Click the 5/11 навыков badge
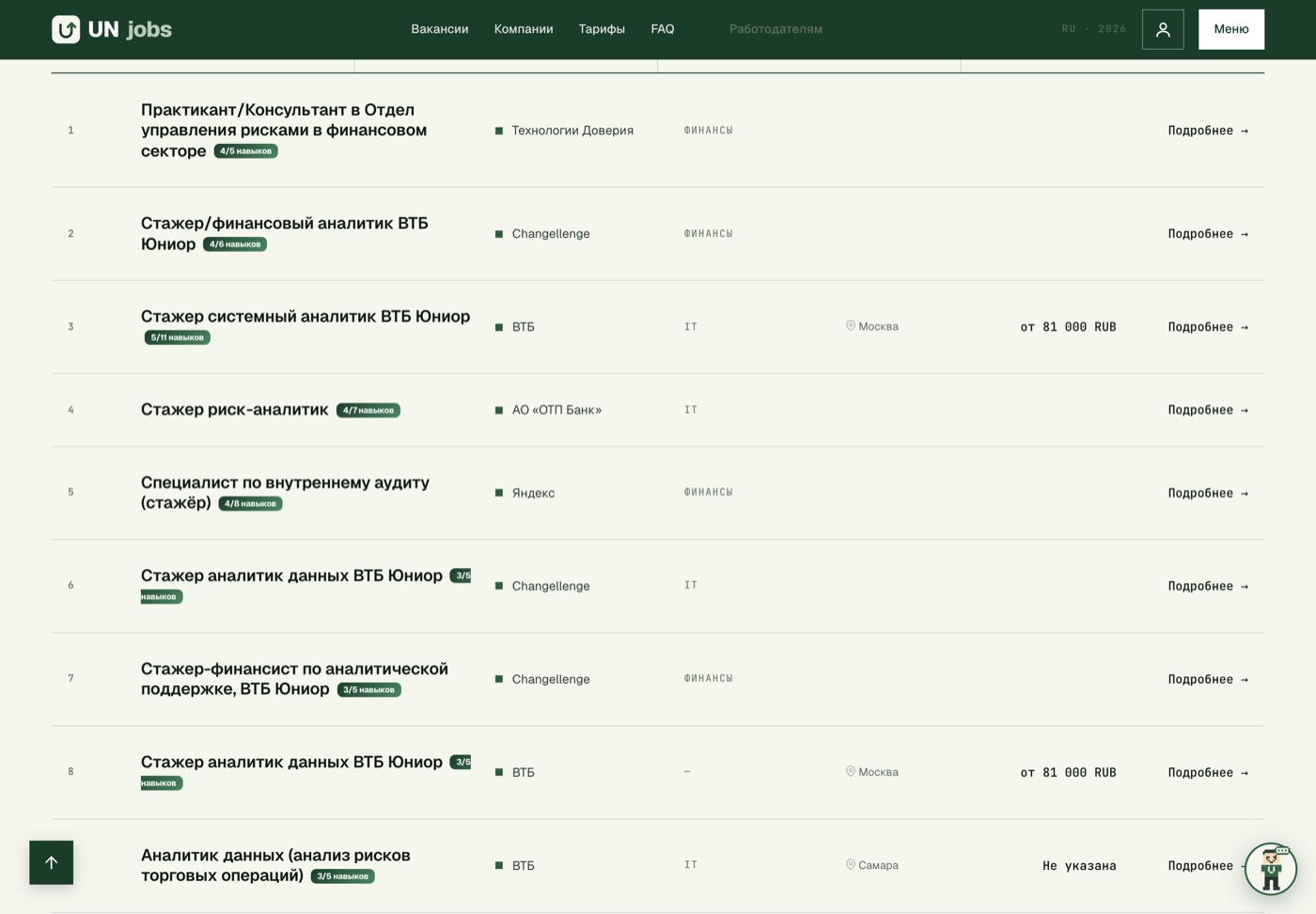Viewport: 1316px width, 914px height. tap(177, 337)
